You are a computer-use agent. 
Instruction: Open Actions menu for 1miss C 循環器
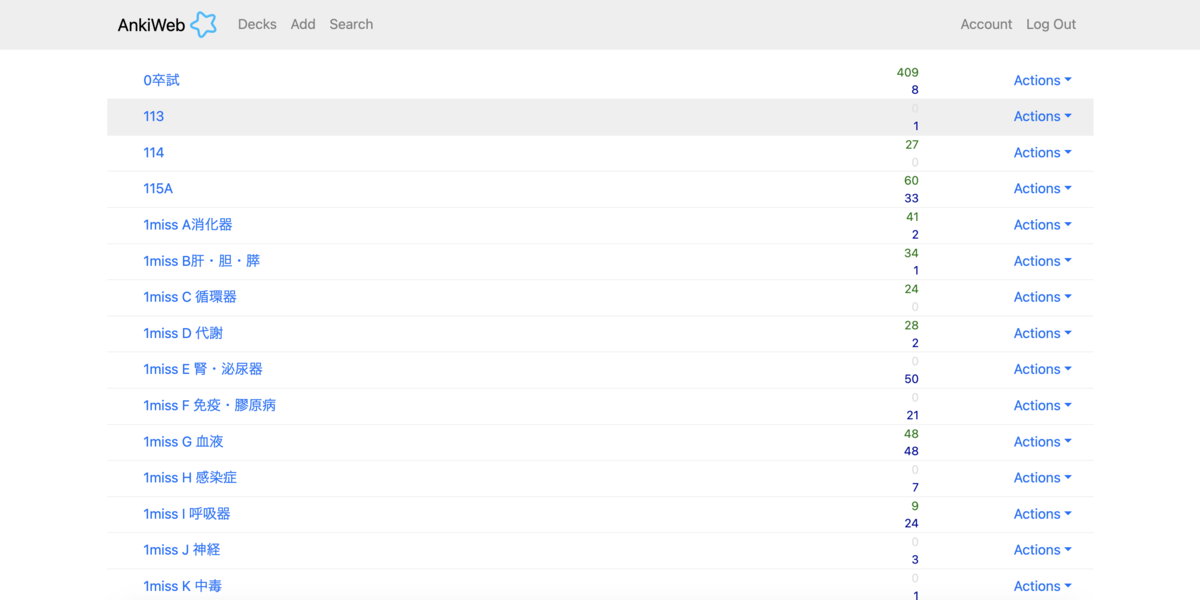click(x=1042, y=297)
